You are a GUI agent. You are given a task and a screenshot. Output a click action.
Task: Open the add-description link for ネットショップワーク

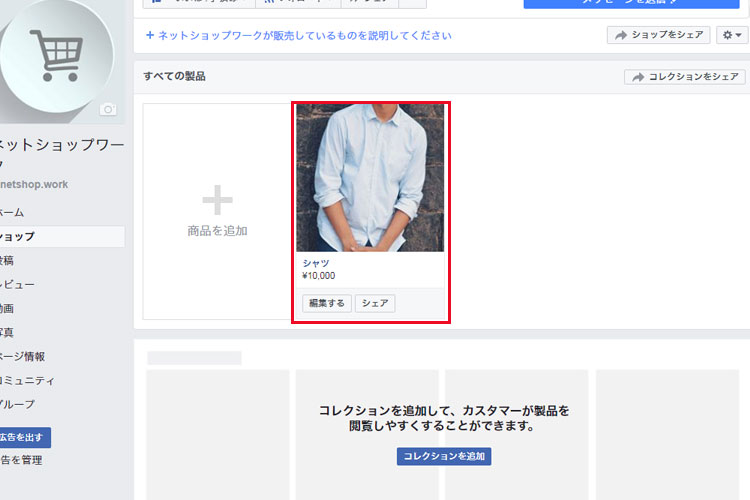pos(298,35)
